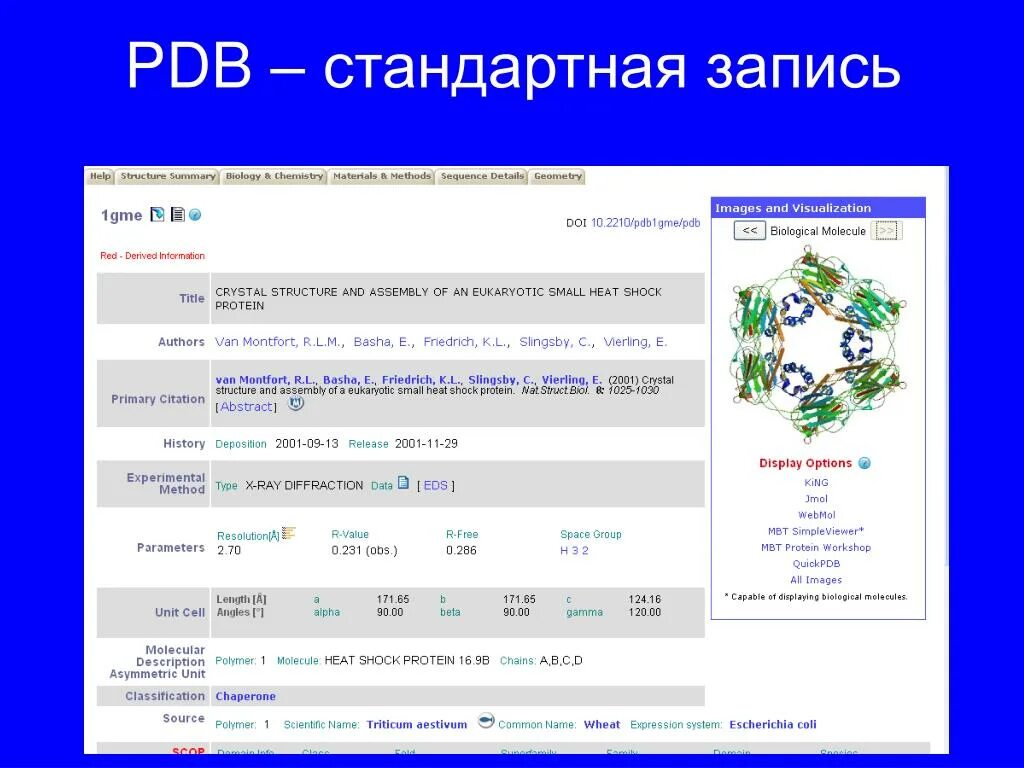The width and height of the screenshot is (1024, 768).
Task: Click author Basha, E. in Authors row
Action: tap(382, 342)
